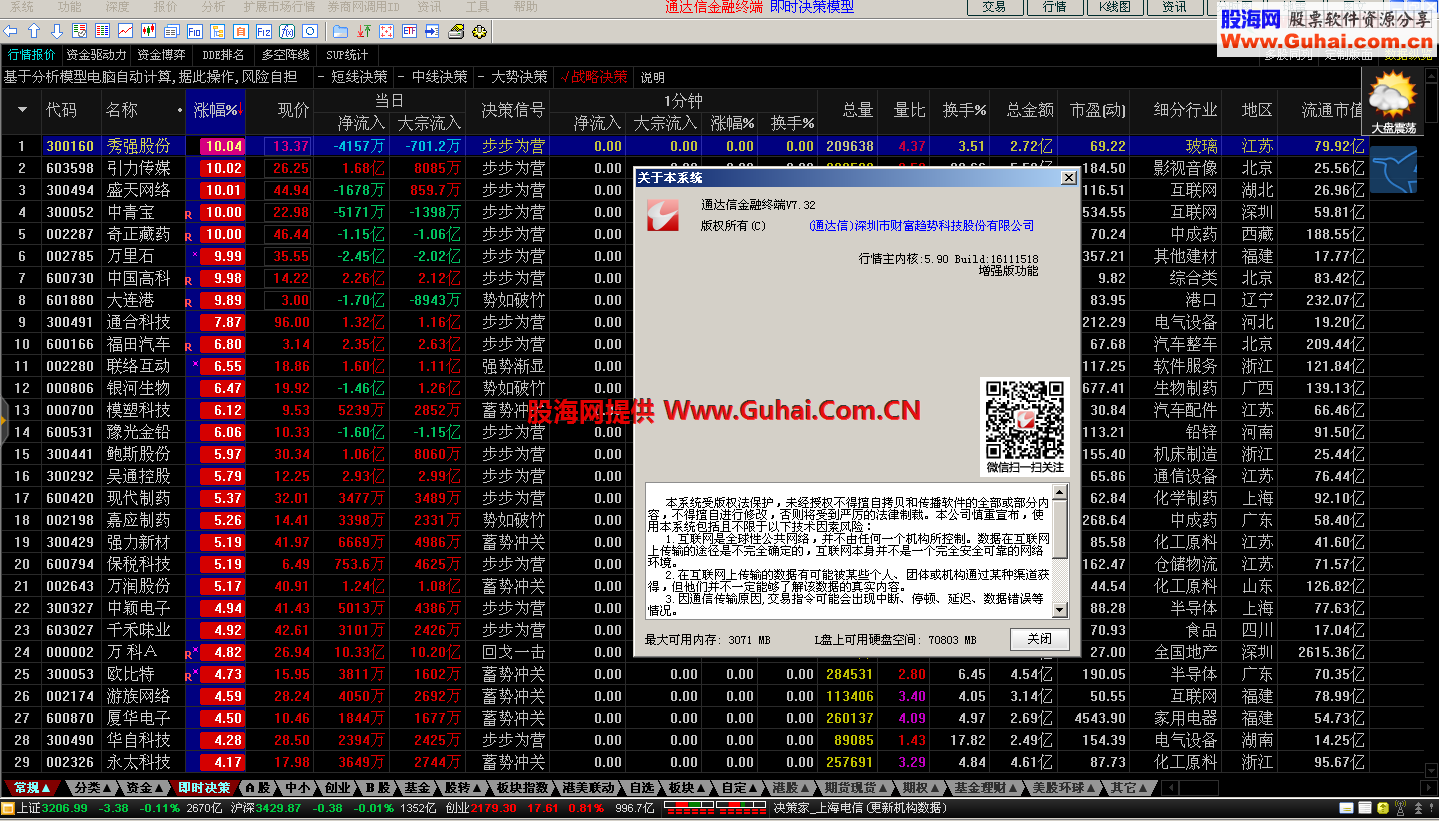Viewport: 1439px width, 821px height.
Task: Click the 交易 button at top
Action: pyautogui.click(x=994, y=7)
